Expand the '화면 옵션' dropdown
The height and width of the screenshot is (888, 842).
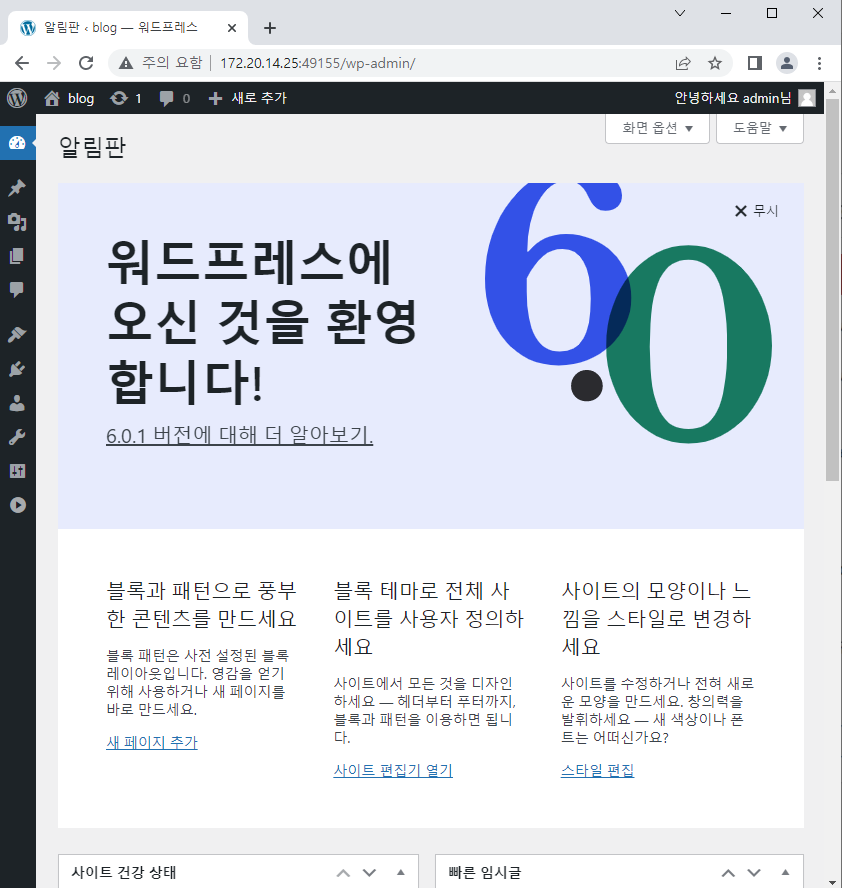click(x=657, y=129)
